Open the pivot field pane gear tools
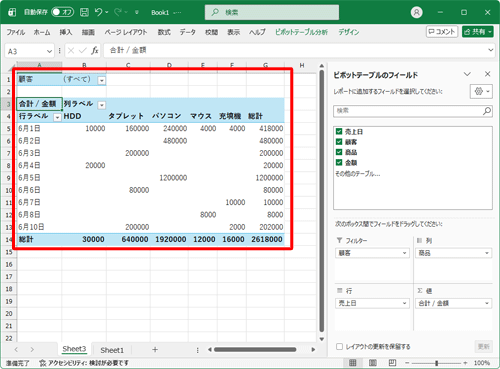500x369 pixels. coord(481,91)
